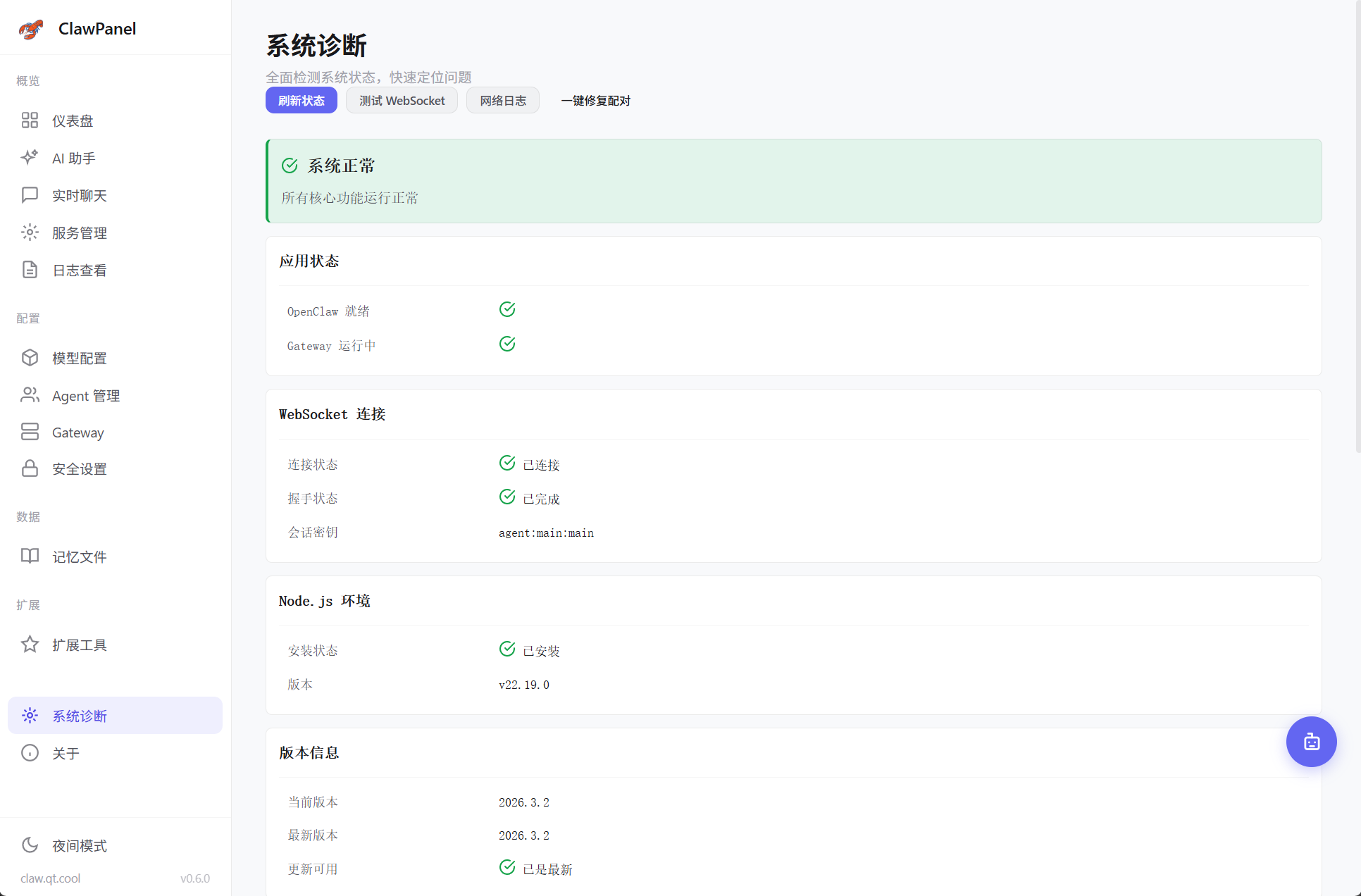Screen dimensions: 1361x896
Task: Open Agent 管理 via its people icon
Action: tap(30, 395)
